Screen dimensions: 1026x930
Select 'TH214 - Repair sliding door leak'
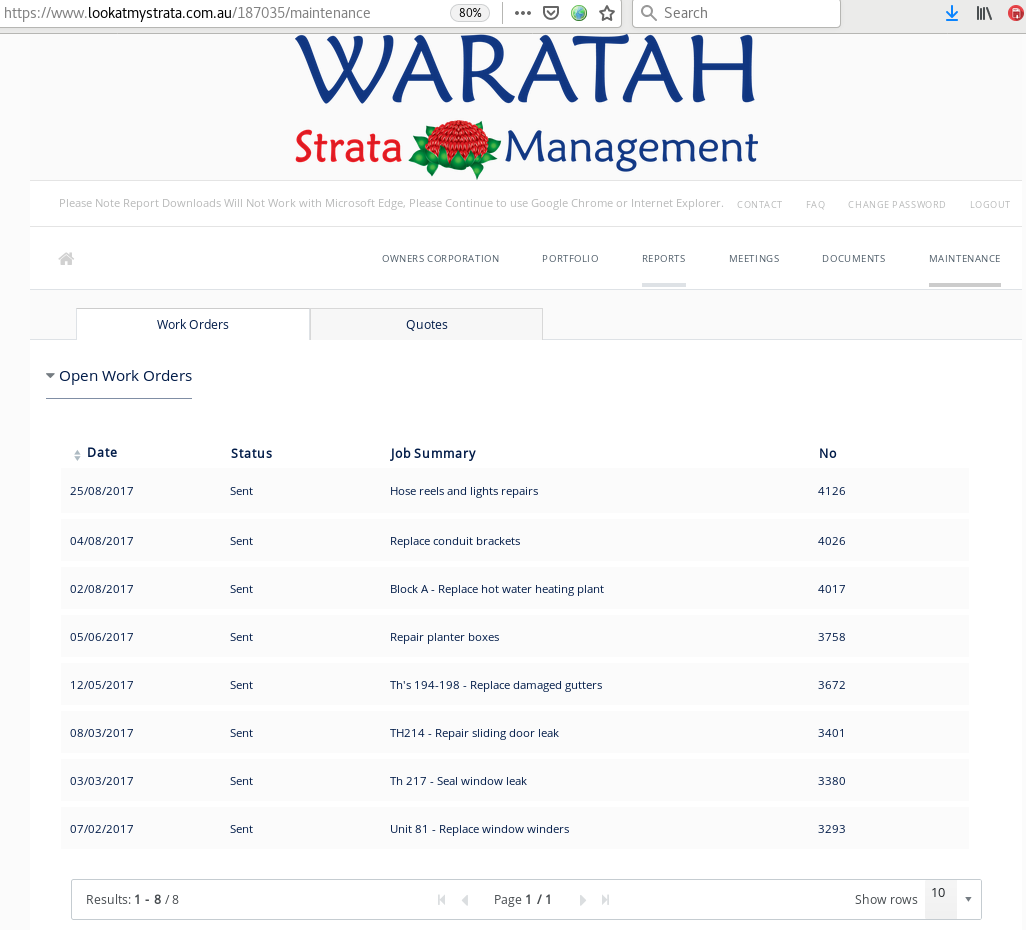pos(474,733)
